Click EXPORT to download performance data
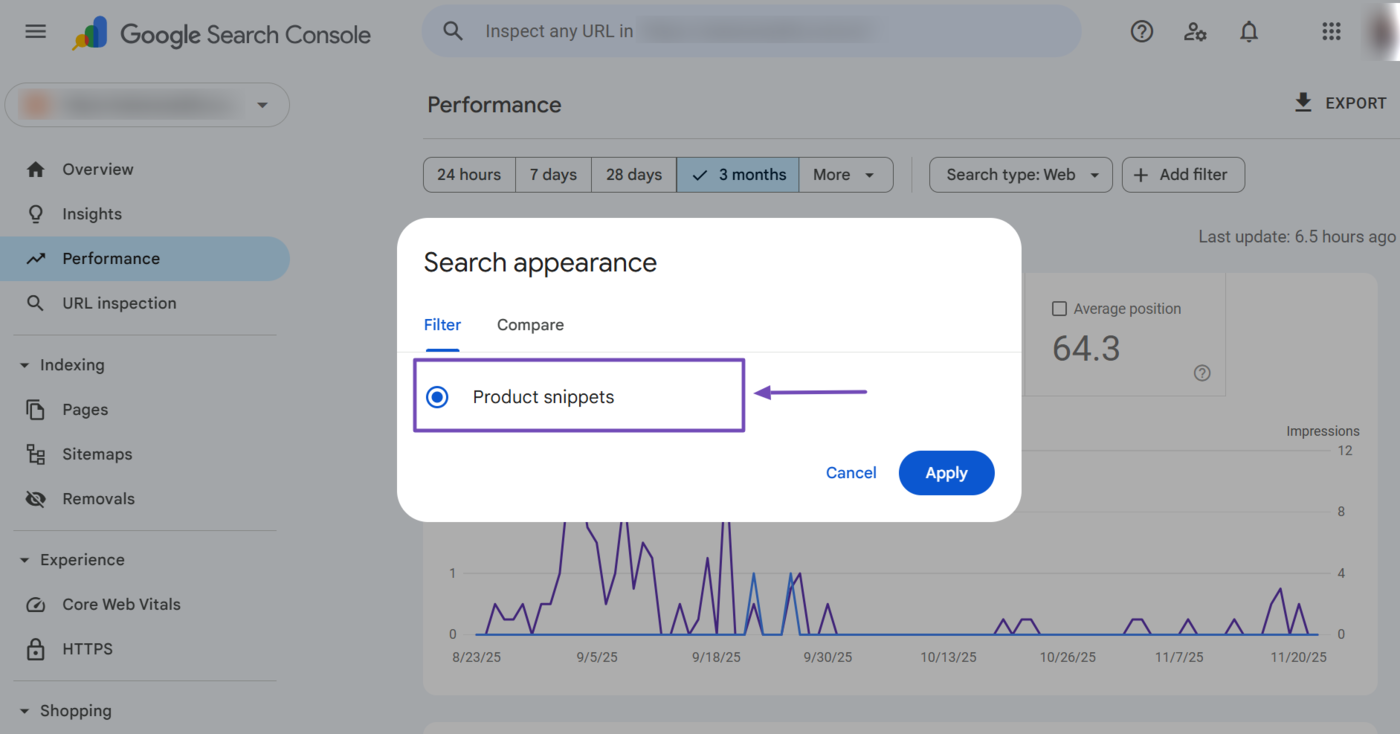The height and width of the screenshot is (734, 1400). tap(1340, 102)
